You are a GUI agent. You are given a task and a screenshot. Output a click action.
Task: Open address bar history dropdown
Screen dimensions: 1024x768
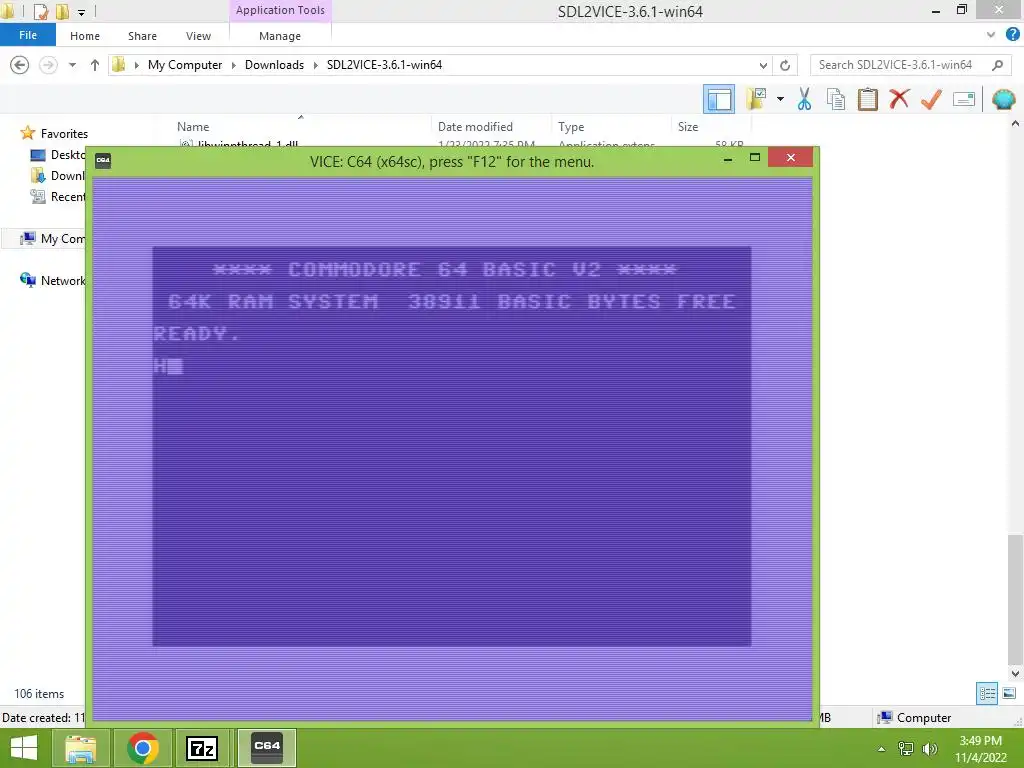763,65
